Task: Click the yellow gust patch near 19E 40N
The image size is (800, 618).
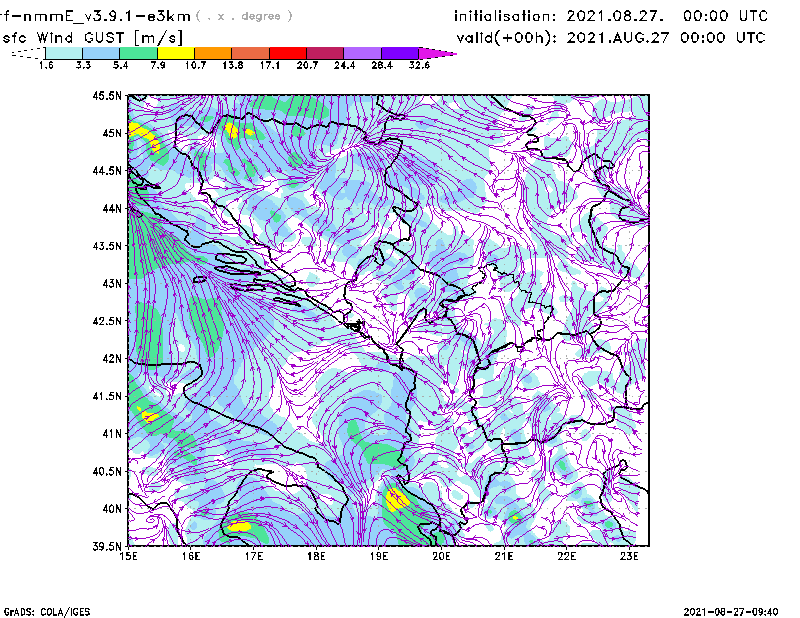Action: point(395,500)
